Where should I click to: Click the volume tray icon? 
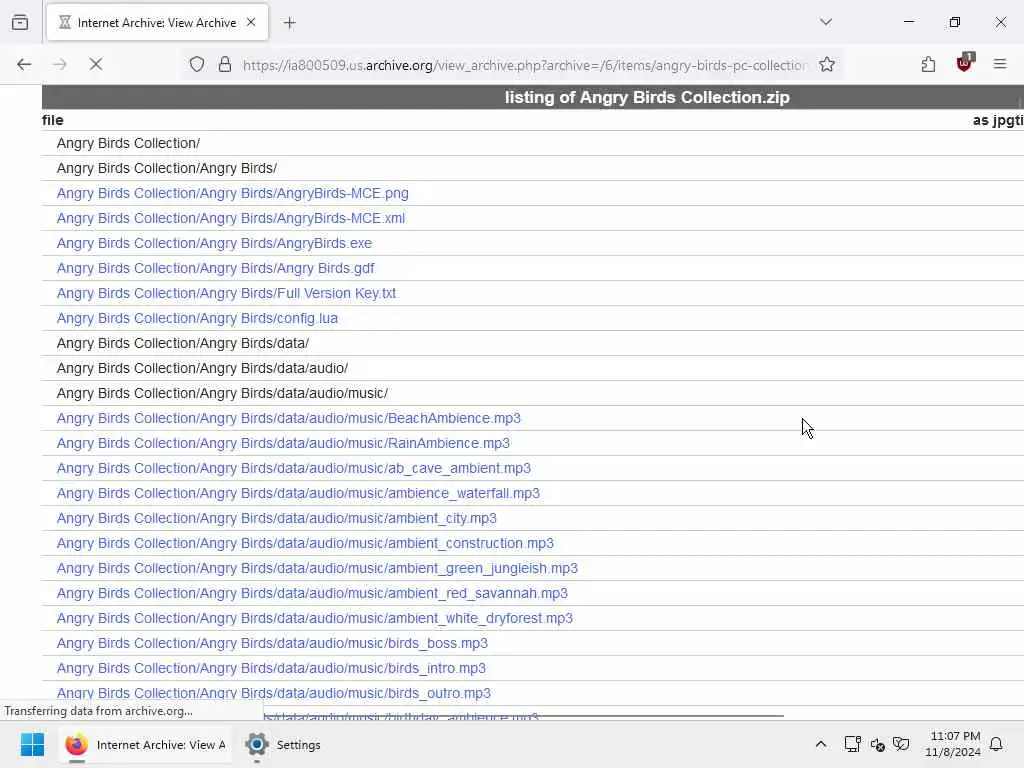tap(877, 744)
